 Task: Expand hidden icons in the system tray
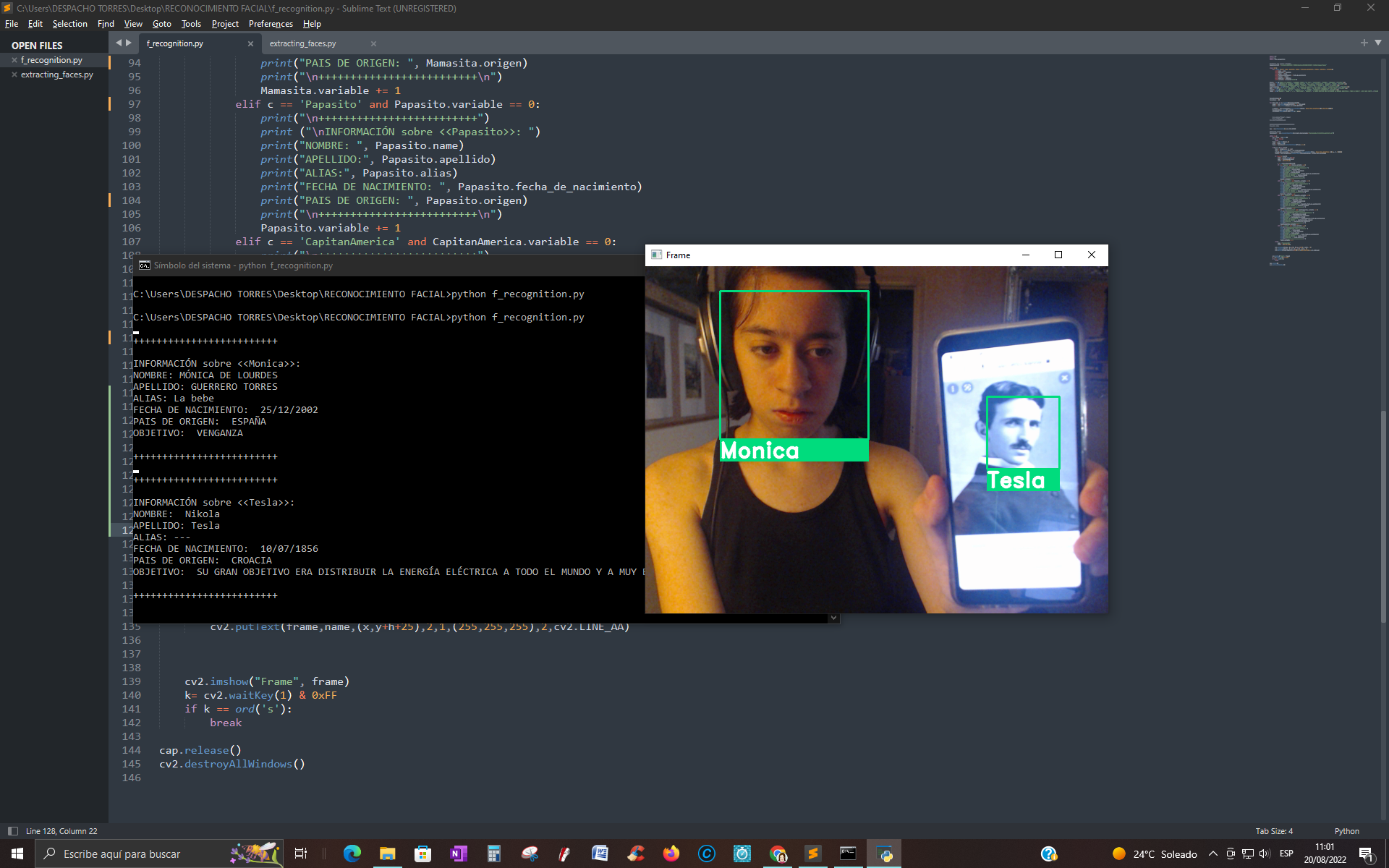(1213, 854)
